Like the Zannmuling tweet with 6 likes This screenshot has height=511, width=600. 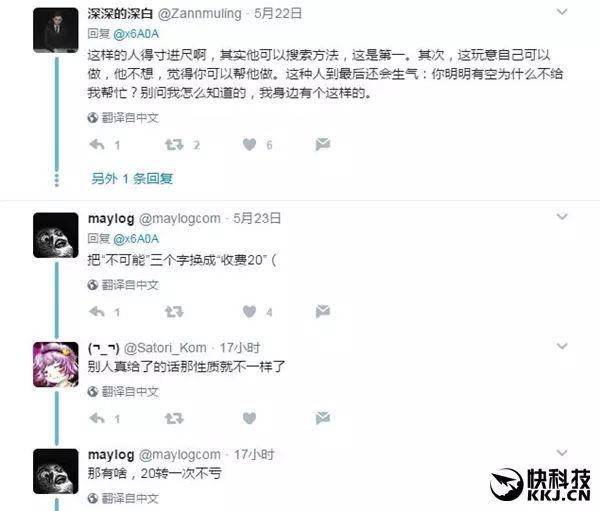click(x=249, y=145)
